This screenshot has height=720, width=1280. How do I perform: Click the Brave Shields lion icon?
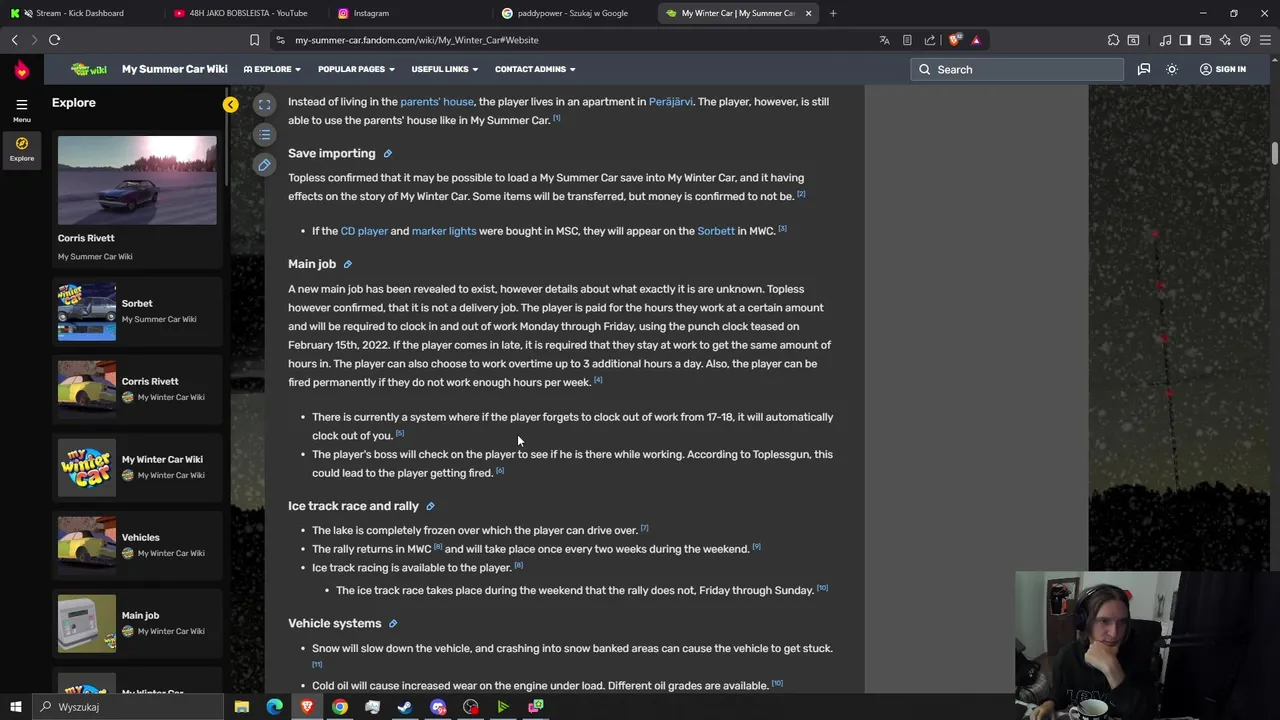(x=955, y=40)
